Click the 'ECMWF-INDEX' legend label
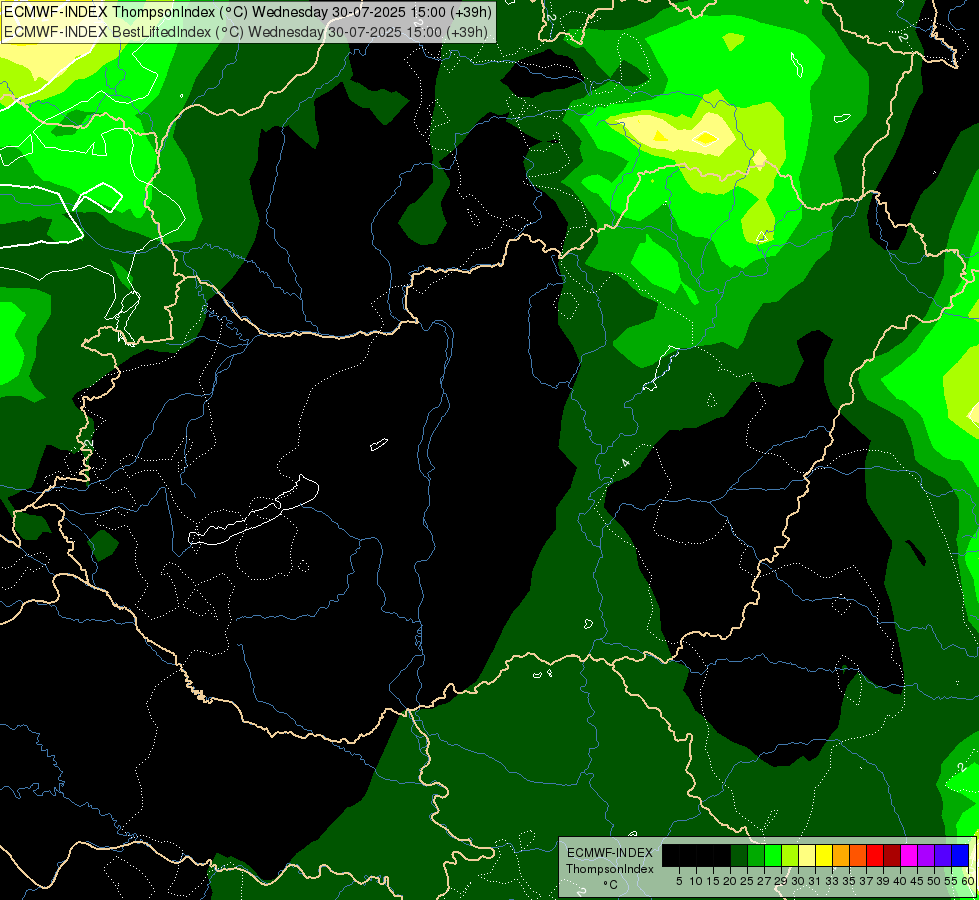Image resolution: width=979 pixels, height=900 pixels. point(610,853)
